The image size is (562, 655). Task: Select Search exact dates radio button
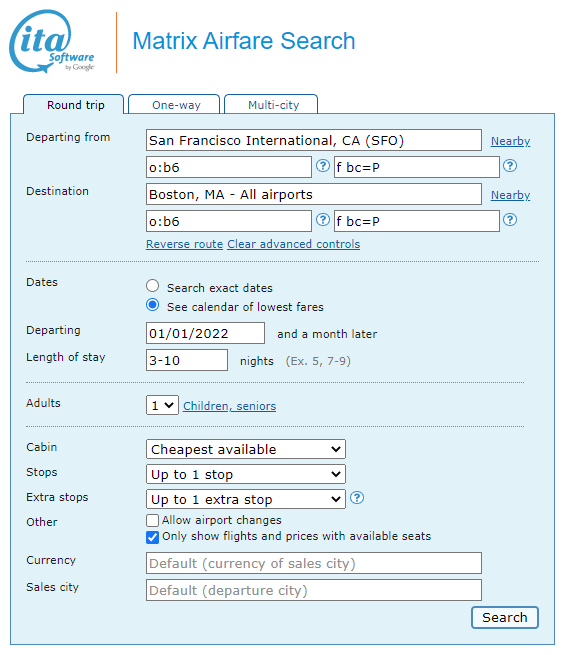point(153,286)
